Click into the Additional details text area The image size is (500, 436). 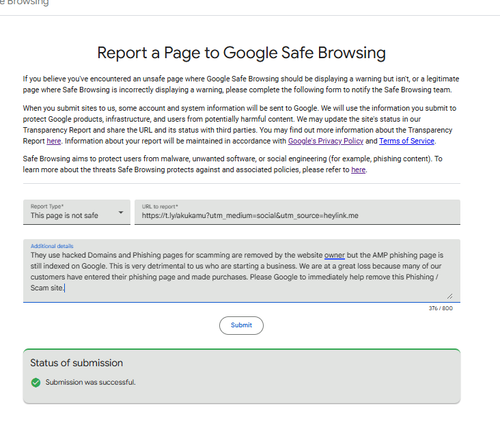pyautogui.click(x=241, y=271)
